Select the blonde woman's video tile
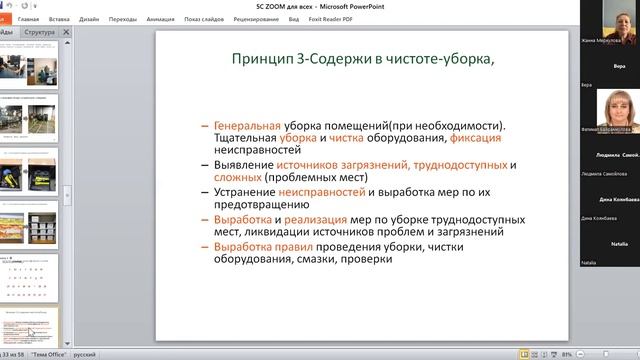This screenshot has height=360, width=640. pos(610,111)
